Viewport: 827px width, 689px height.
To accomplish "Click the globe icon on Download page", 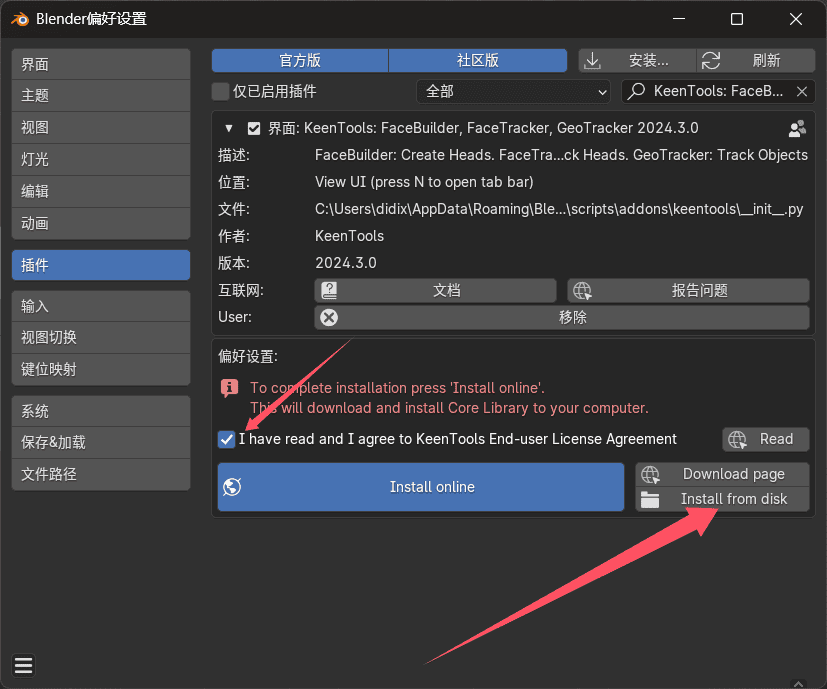I will 650,474.
